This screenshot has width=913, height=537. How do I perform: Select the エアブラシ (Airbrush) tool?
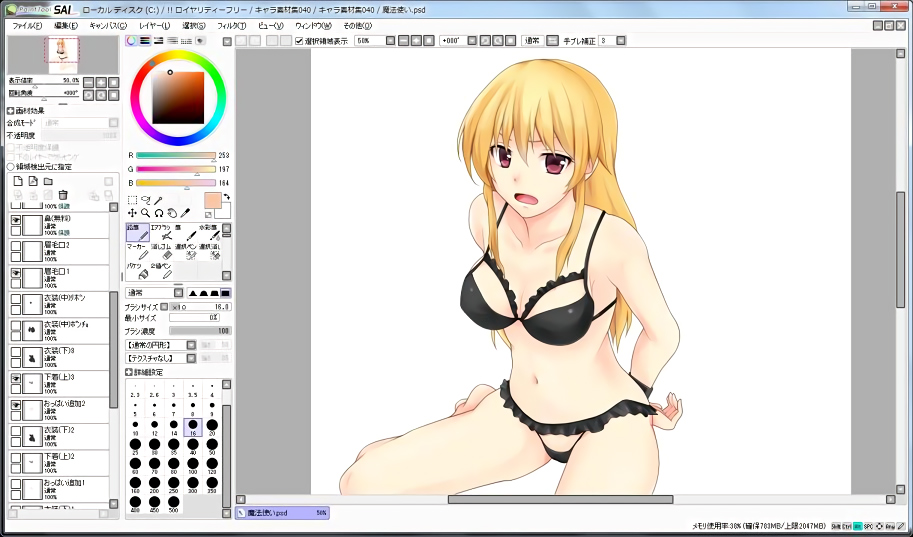(161, 233)
